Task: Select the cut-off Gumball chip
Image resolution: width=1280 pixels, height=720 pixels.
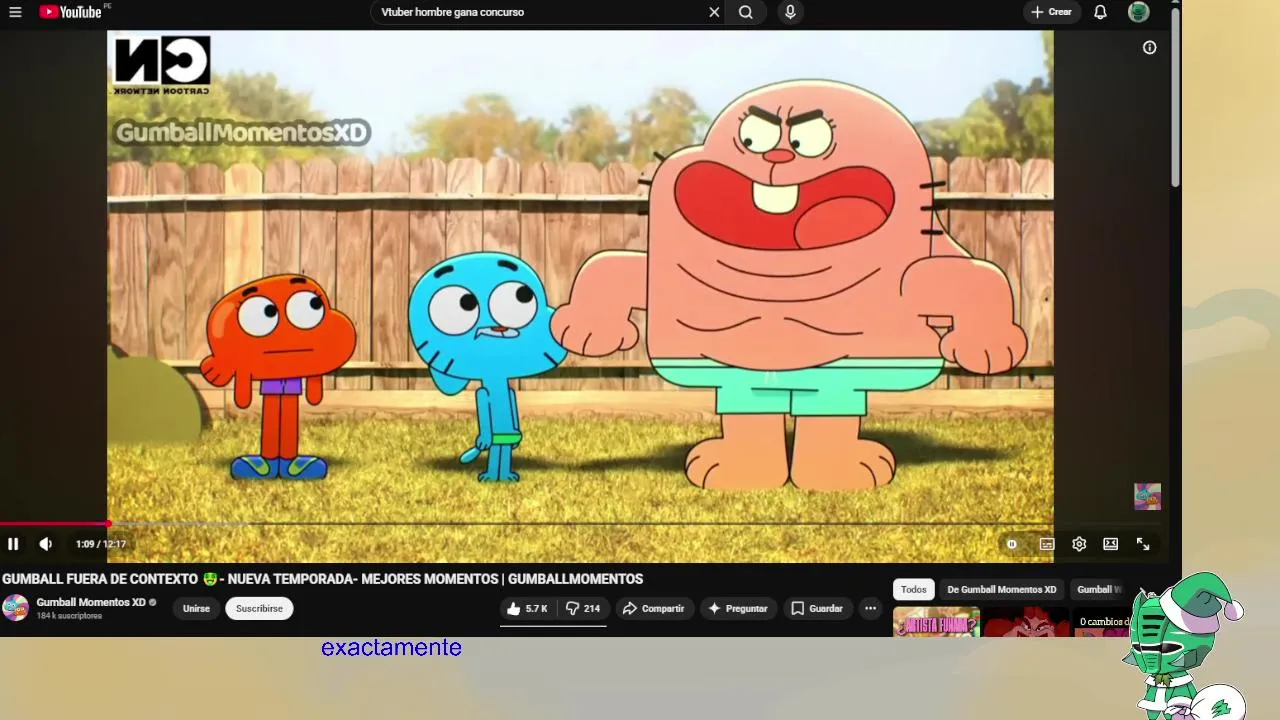Action: pos(1098,589)
